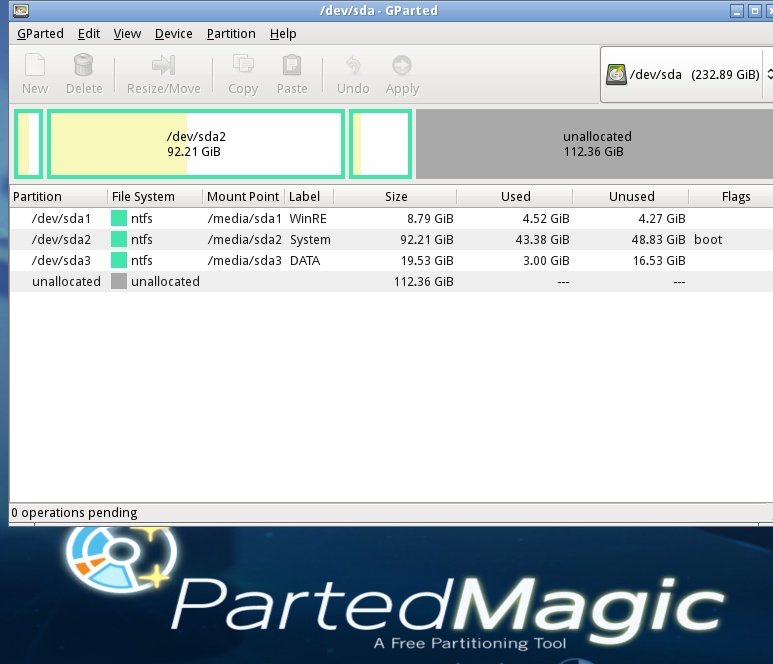Click the /media/sda3 mount point cell
Screen dimensions: 773x664
[x=245, y=260]
